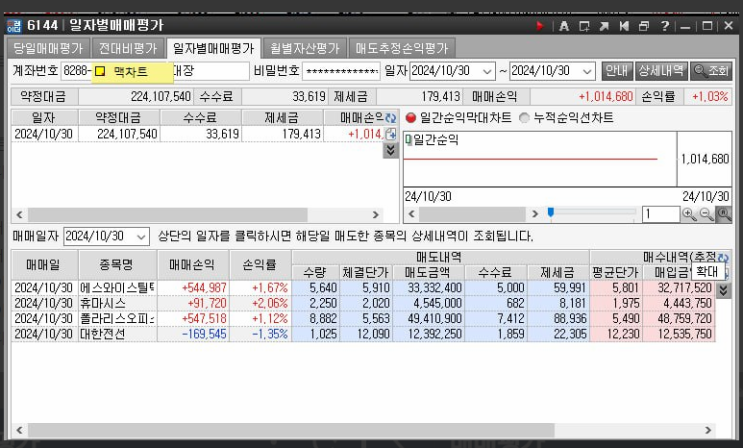Click 종목명 column header

pyautogui.click(x=117, y=265)
